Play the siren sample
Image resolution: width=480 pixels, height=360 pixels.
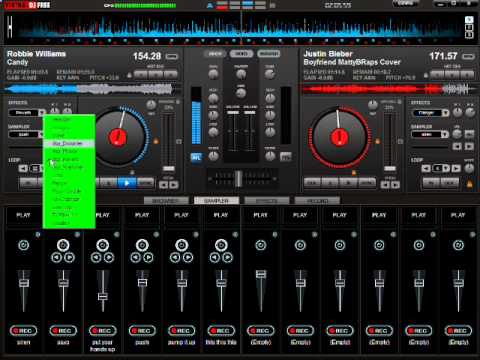click(23, 215)
